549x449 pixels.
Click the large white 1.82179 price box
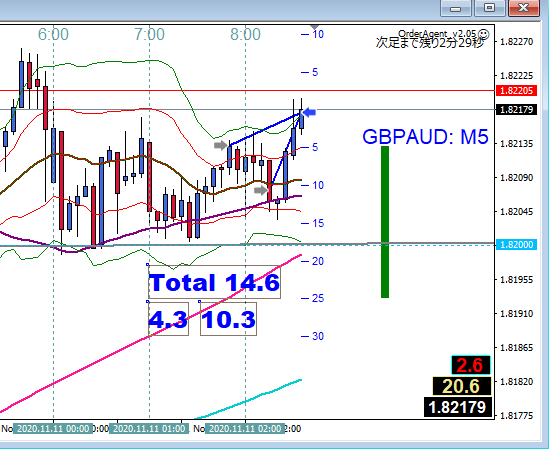[458, 407]
